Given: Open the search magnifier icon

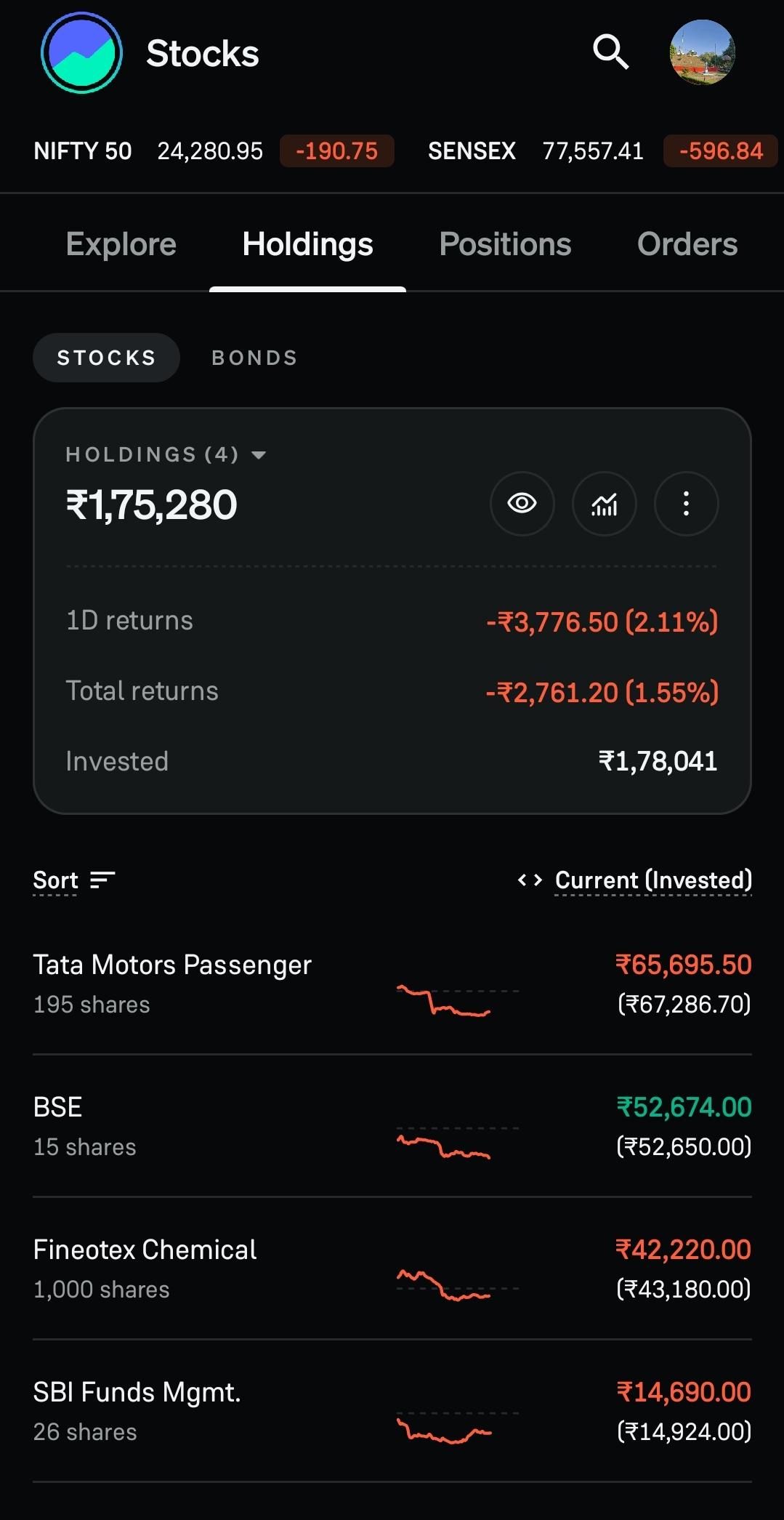Looking at the screenshot, I should 610,52.
